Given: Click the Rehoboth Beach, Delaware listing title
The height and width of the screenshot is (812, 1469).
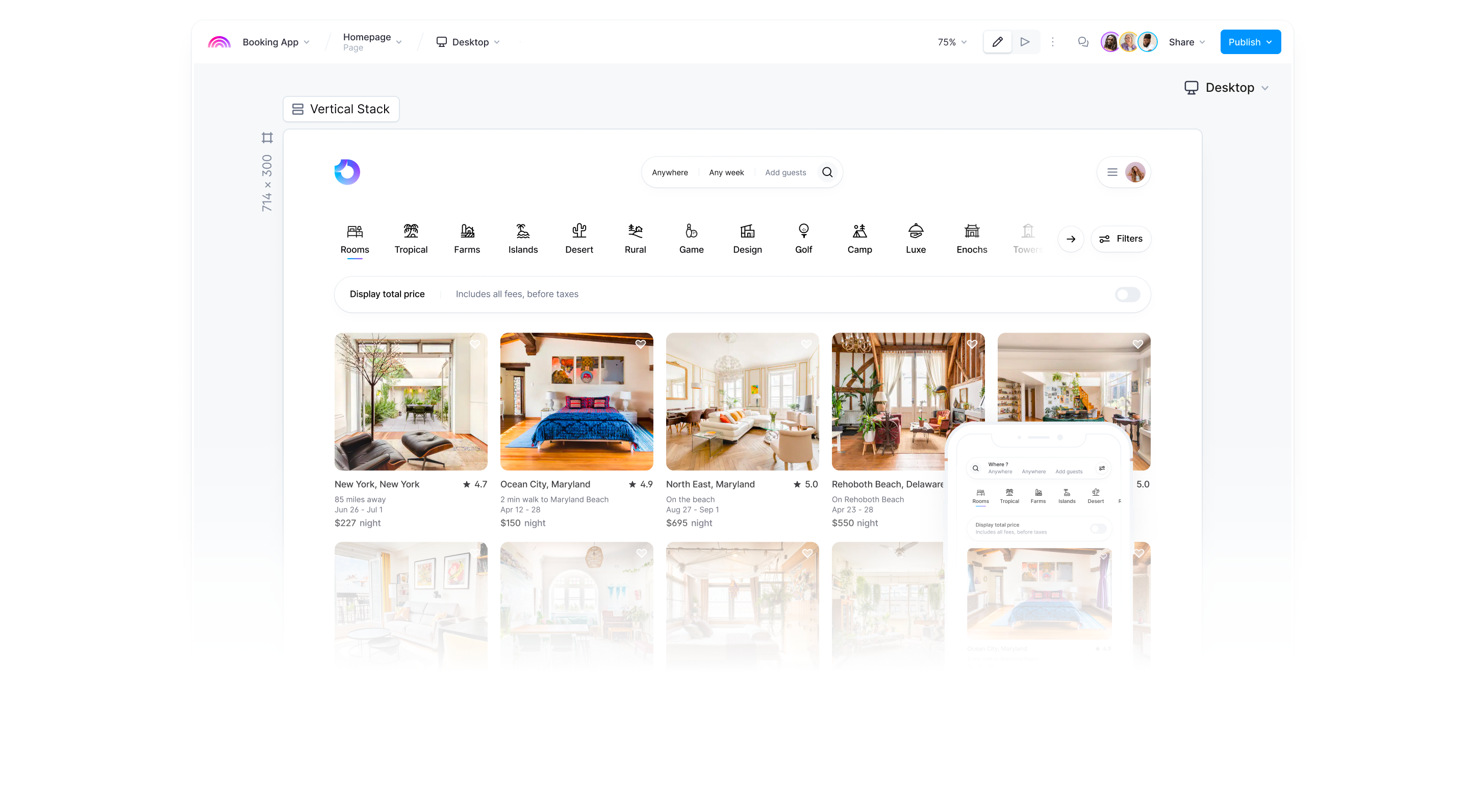Looking at the screenshot, I should click(x=888, y=484).
